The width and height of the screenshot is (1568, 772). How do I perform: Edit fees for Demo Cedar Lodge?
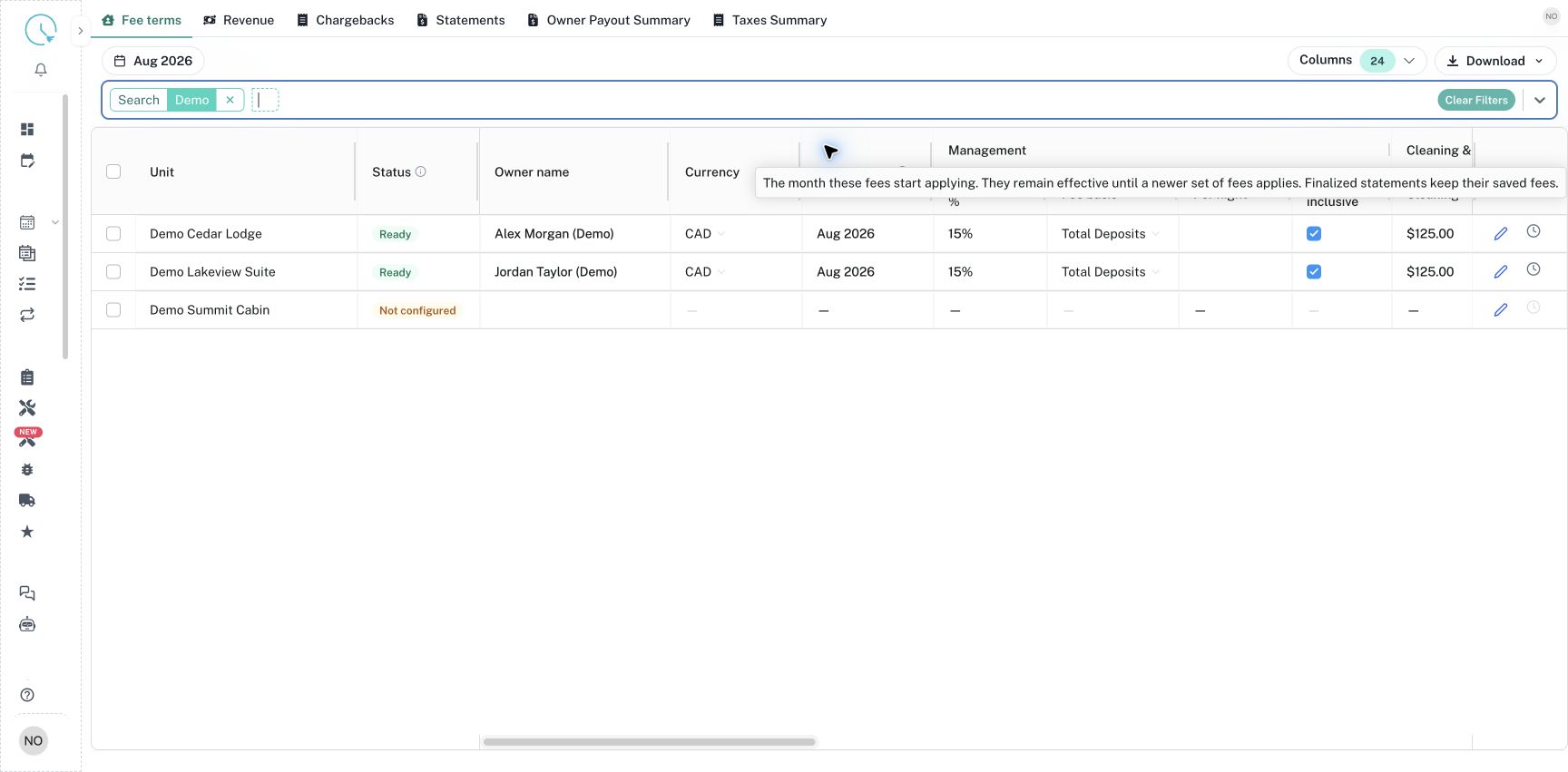(x=1501, y=234)
